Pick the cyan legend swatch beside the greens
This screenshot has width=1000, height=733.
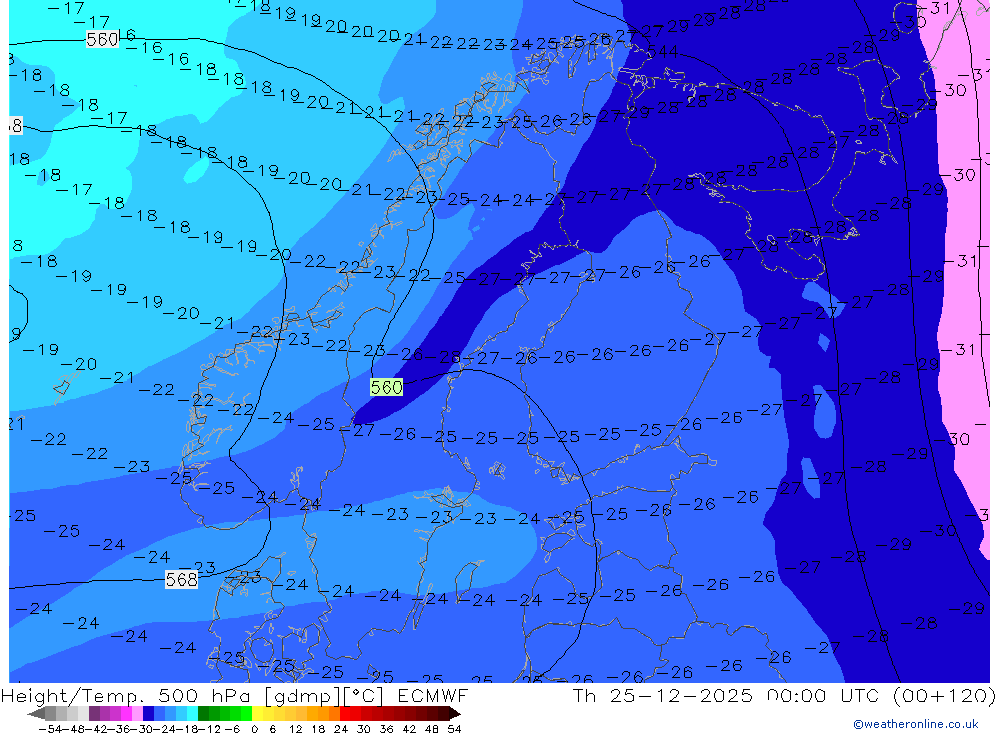coord(192,714)
